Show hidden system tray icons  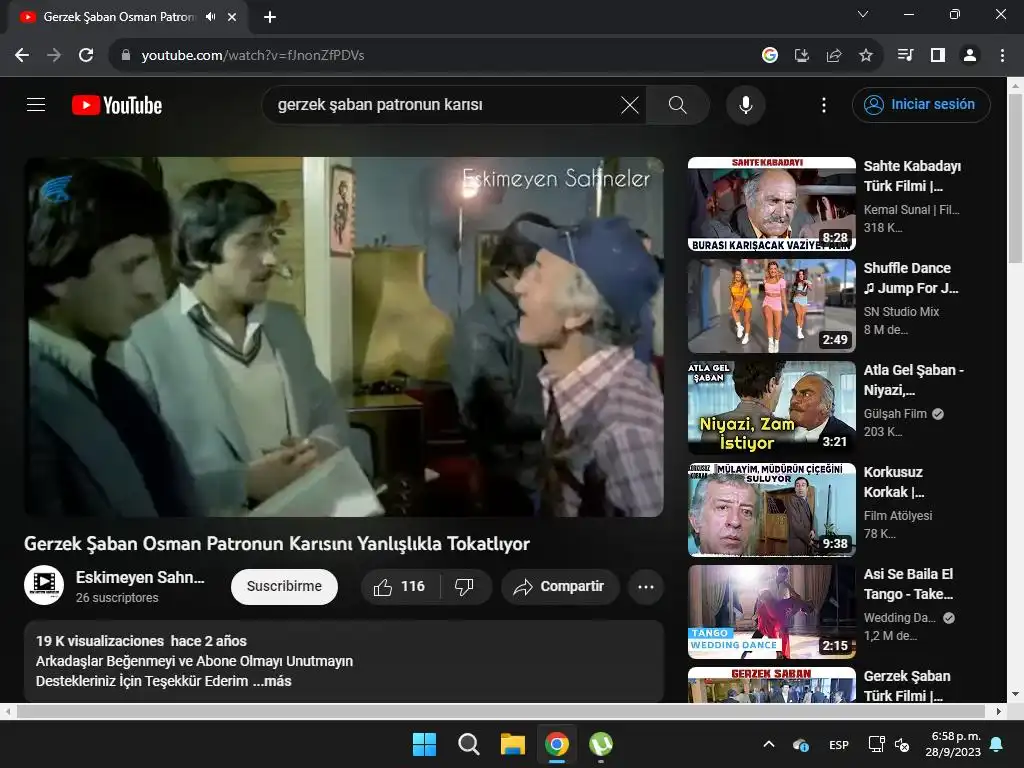(x=769, y=744)
